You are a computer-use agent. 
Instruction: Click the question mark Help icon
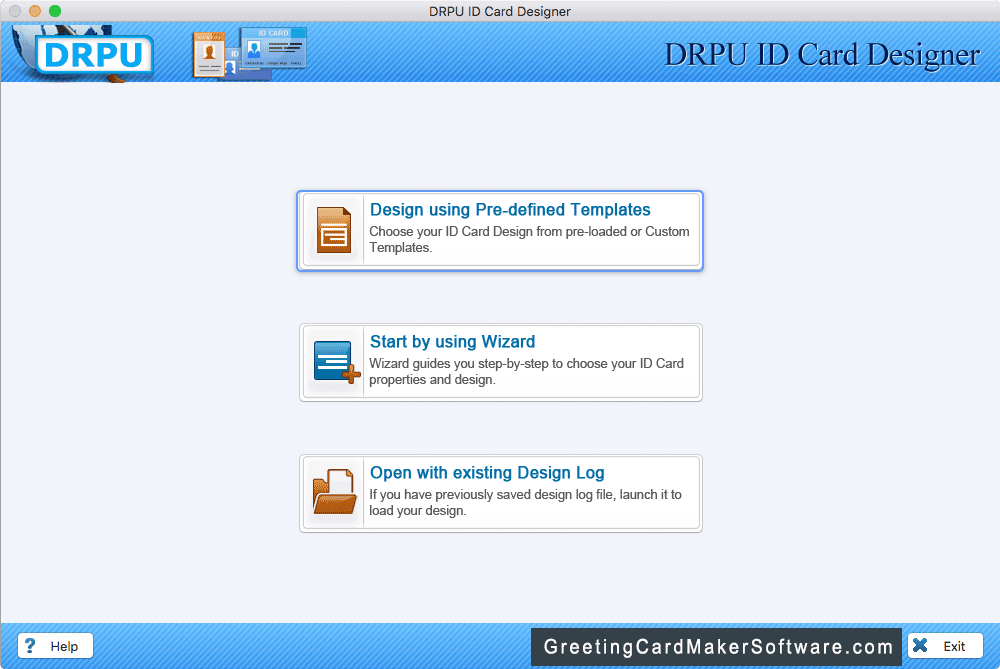(29, 645)
